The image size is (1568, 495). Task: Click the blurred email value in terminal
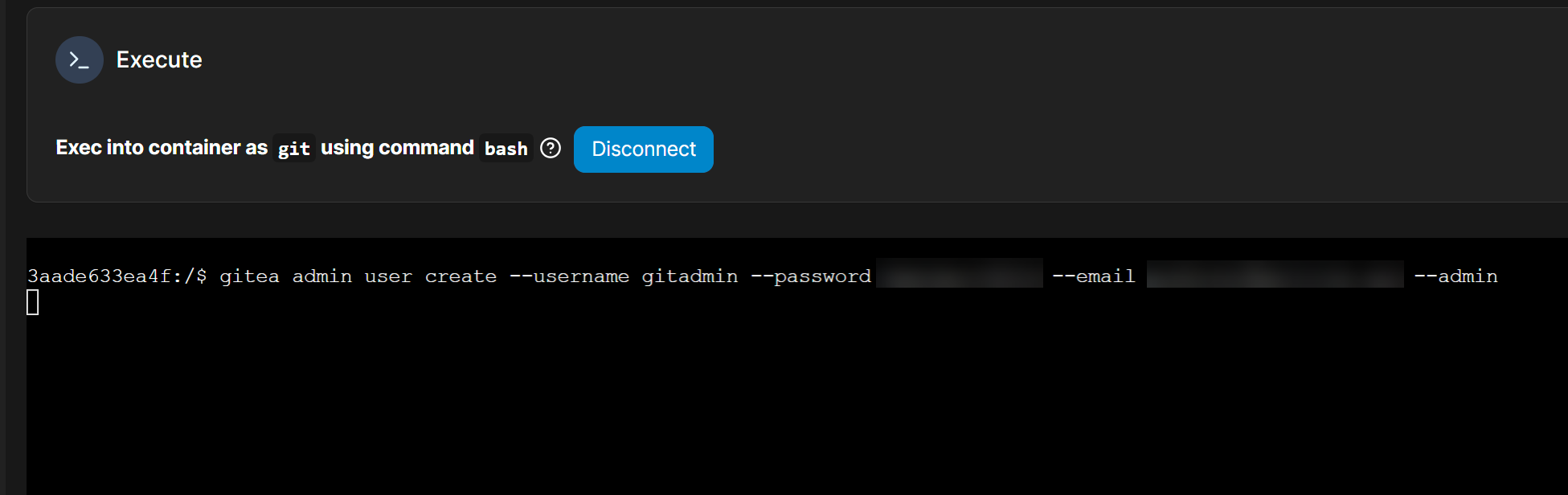[x=1275, y=275]
